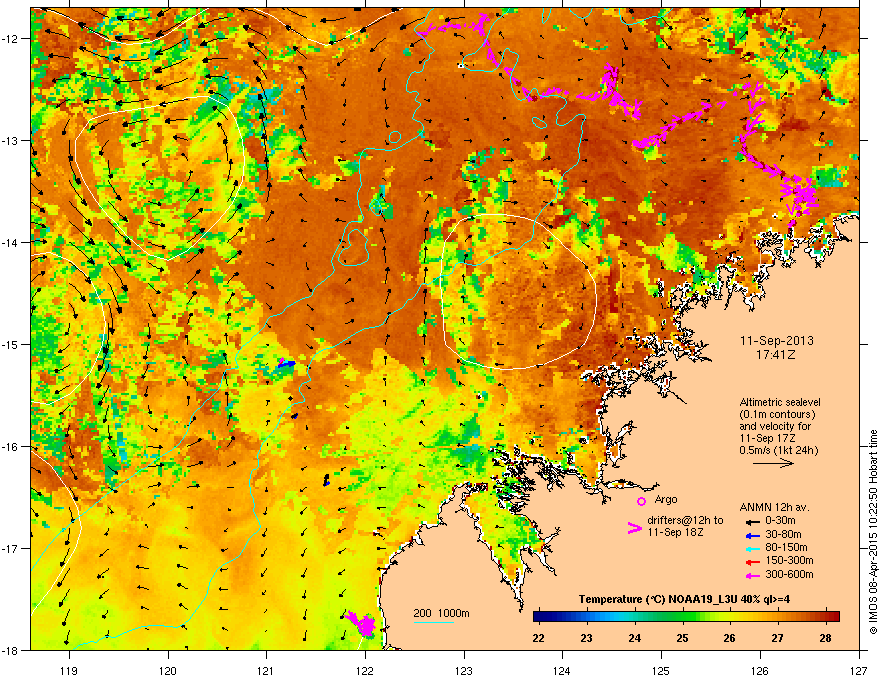The width and height of the screenshot is (880, 680).
Task: Select the cyan 80-150m arrow legend icon
Action: pos(752,548)
